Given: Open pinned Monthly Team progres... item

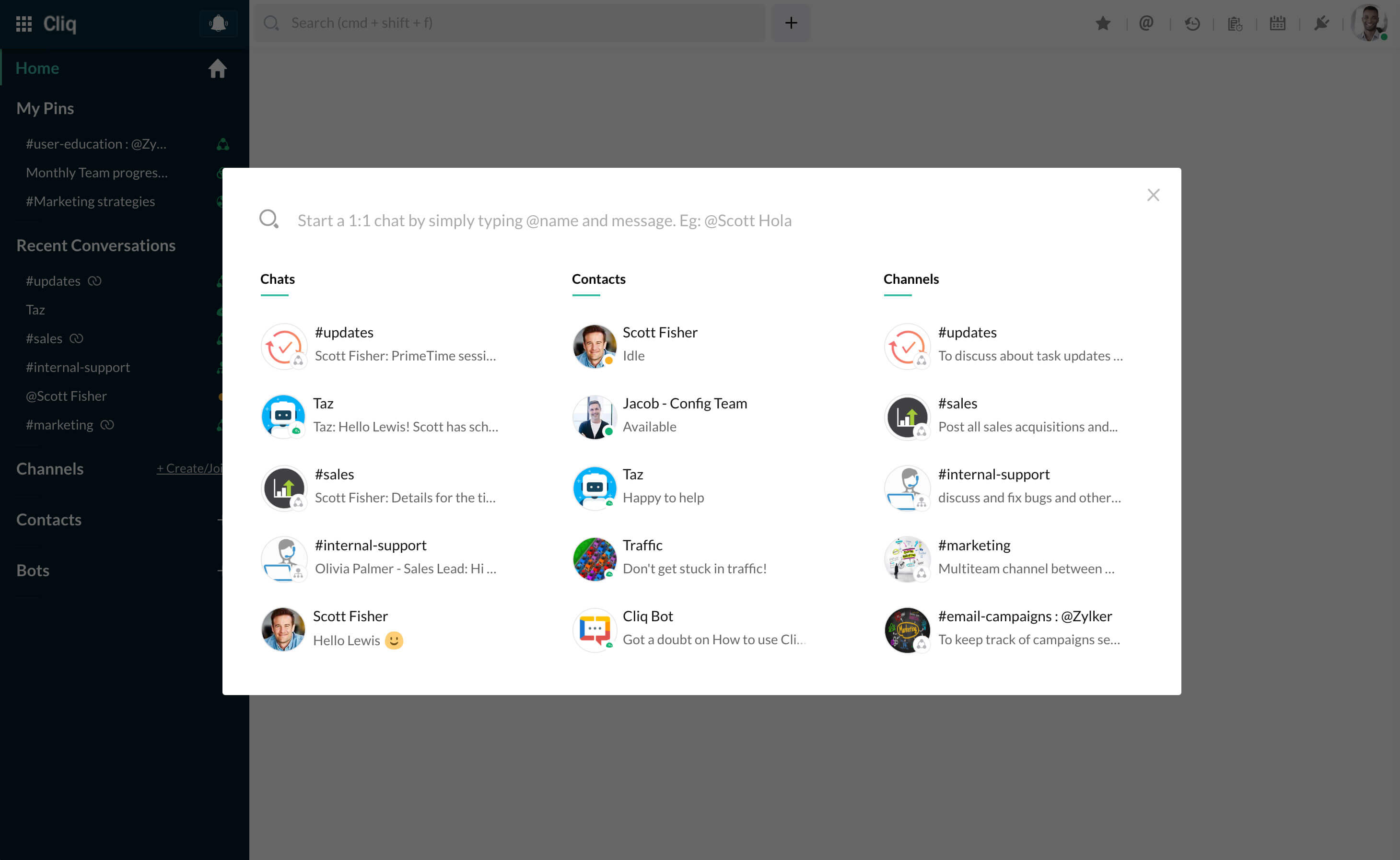Looking at the screenshot, I should click(x=97, y=173).
